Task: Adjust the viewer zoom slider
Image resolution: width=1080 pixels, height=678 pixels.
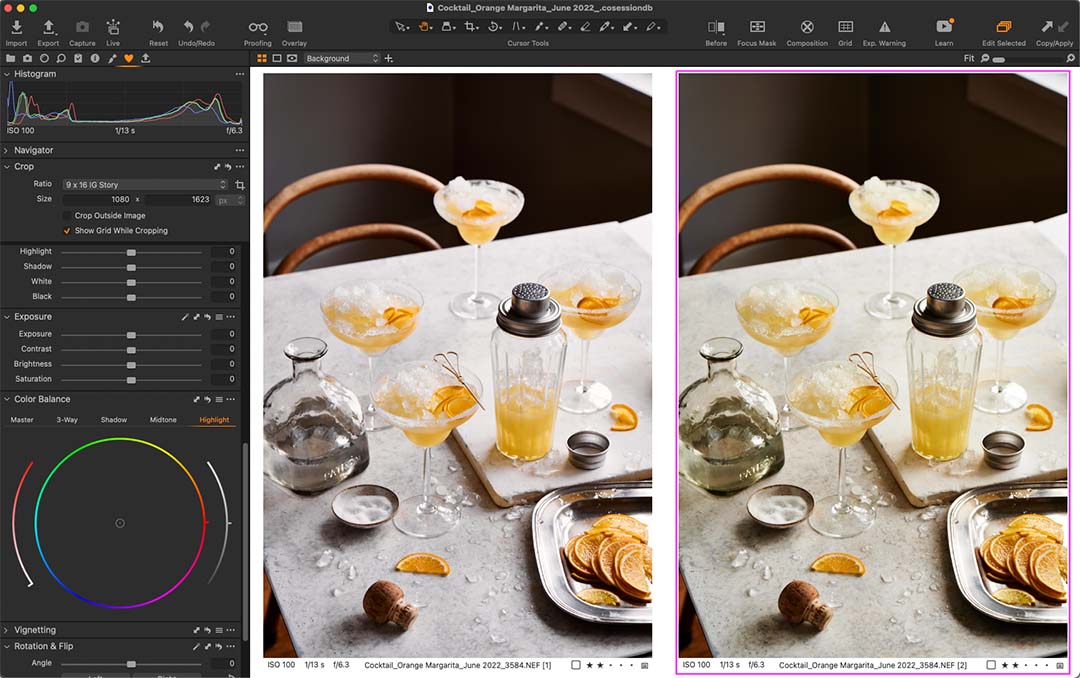Action: 999,59
